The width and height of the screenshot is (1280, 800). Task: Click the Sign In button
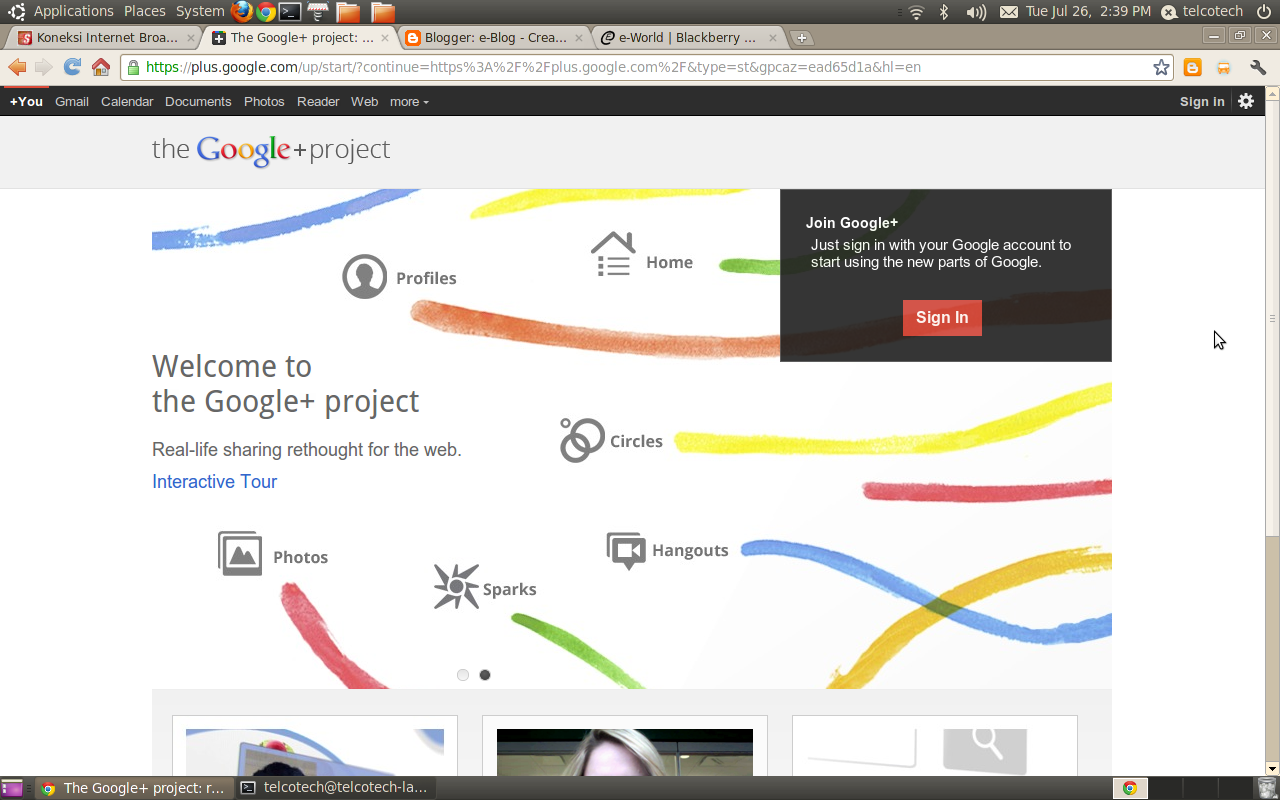point(941,317)
